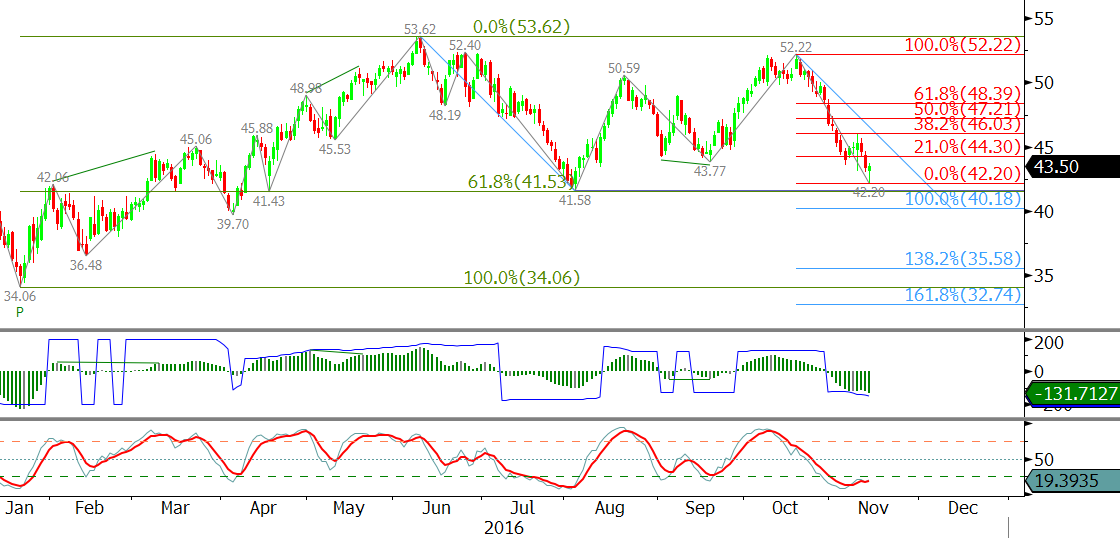Click the 55 price axis tick
This screenshot has height=538, width=1120.
tap(1044, 18)
